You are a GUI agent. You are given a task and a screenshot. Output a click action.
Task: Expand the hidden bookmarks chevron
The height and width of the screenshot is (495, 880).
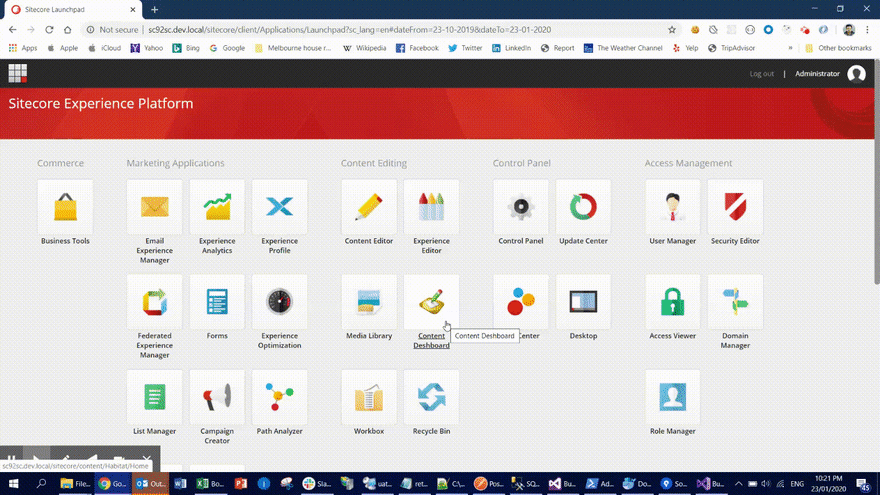click(x=790, y=48)
